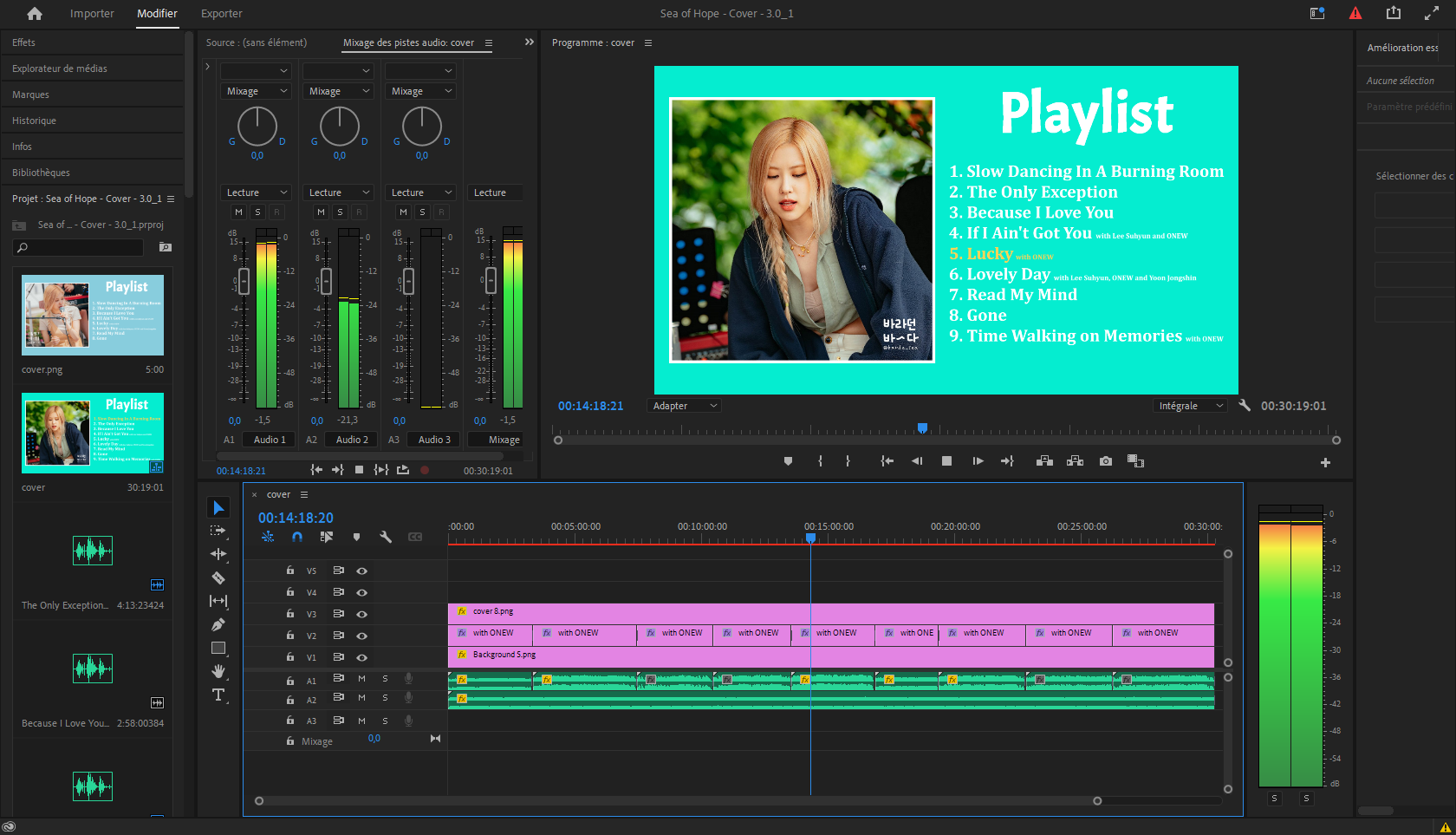Select the Pen tool
Viewport: 1456px width, 835px height.
click(x=218, y=624)
